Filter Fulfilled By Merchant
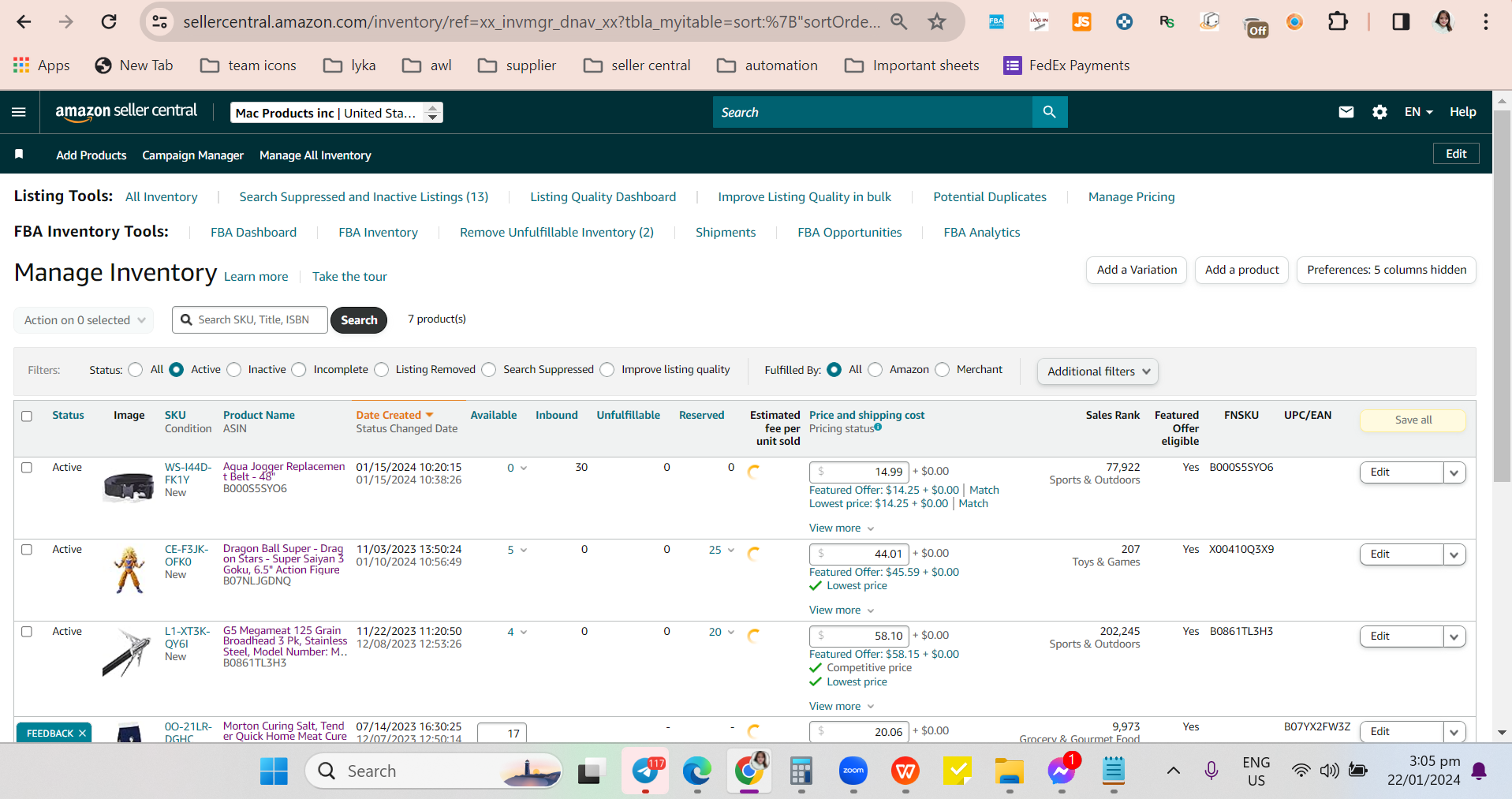The image size is (1512, 799). click(943, 369)
